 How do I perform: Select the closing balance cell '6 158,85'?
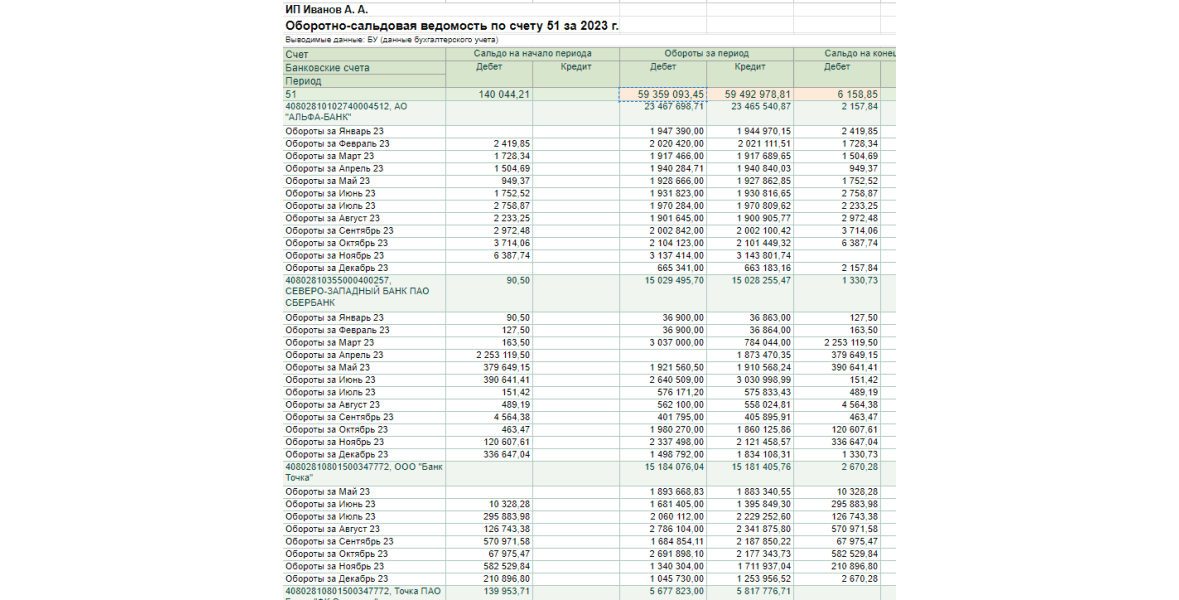(x=837, y=95)
